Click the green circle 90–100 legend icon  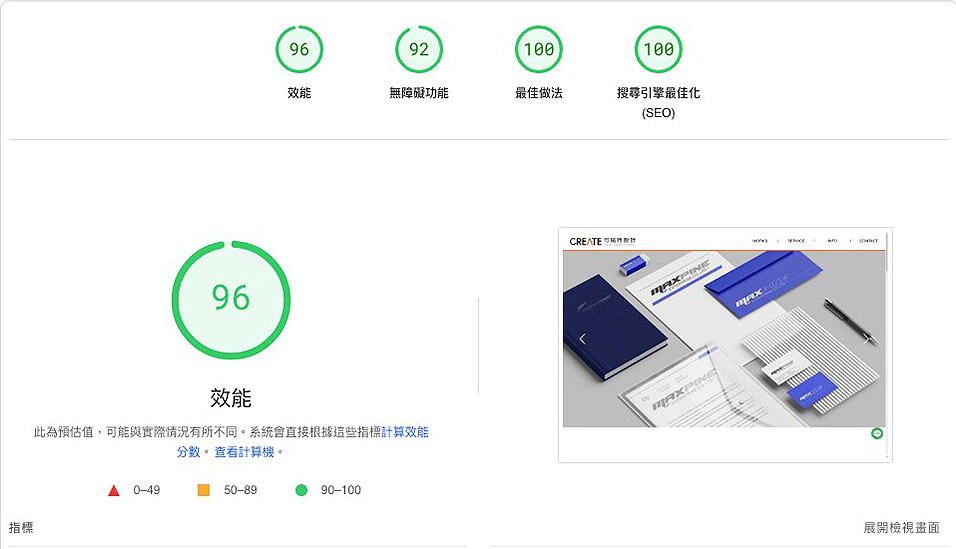click(x=301, y=490)
